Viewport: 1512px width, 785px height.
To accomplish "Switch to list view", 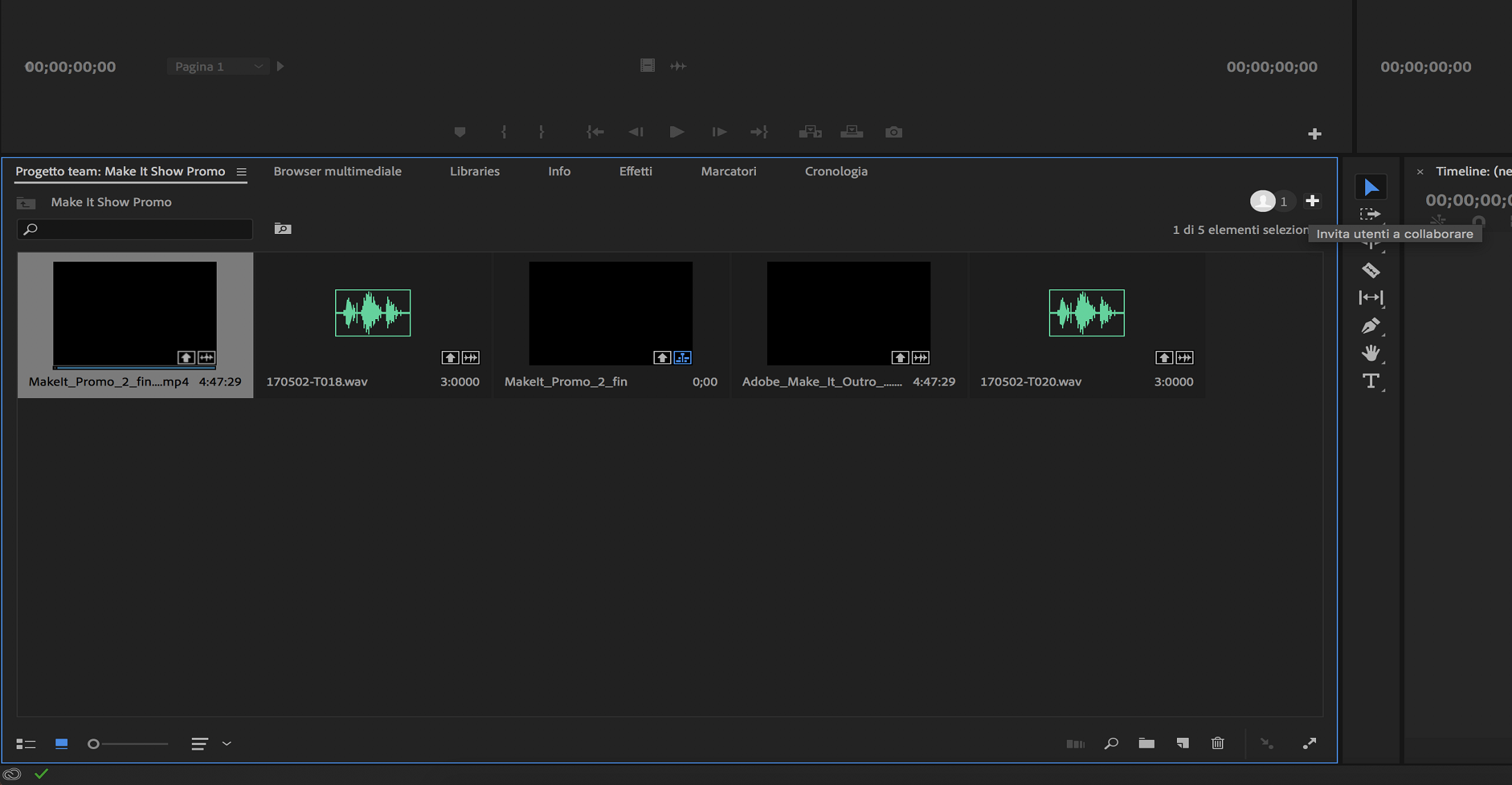I will (x=26, y=743).
